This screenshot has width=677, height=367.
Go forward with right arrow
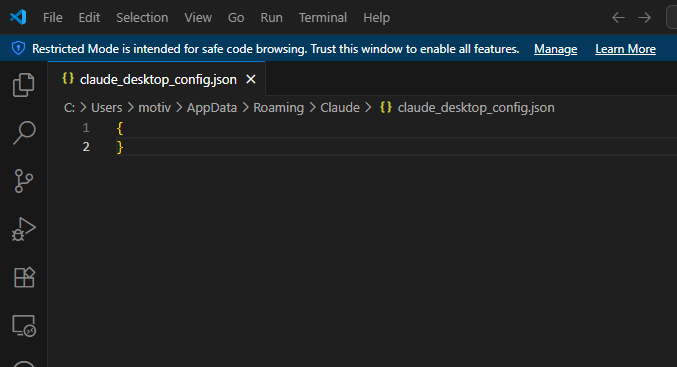[x=645, y=18]
